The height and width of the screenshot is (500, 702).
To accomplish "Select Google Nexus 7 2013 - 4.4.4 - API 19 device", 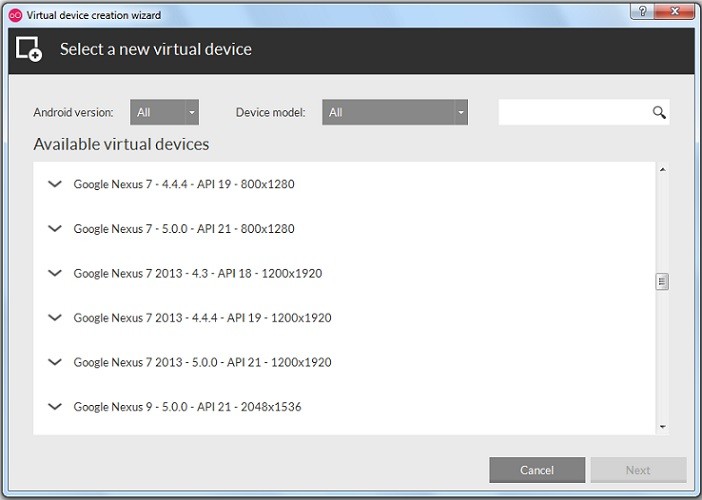I will coord(202,318).
